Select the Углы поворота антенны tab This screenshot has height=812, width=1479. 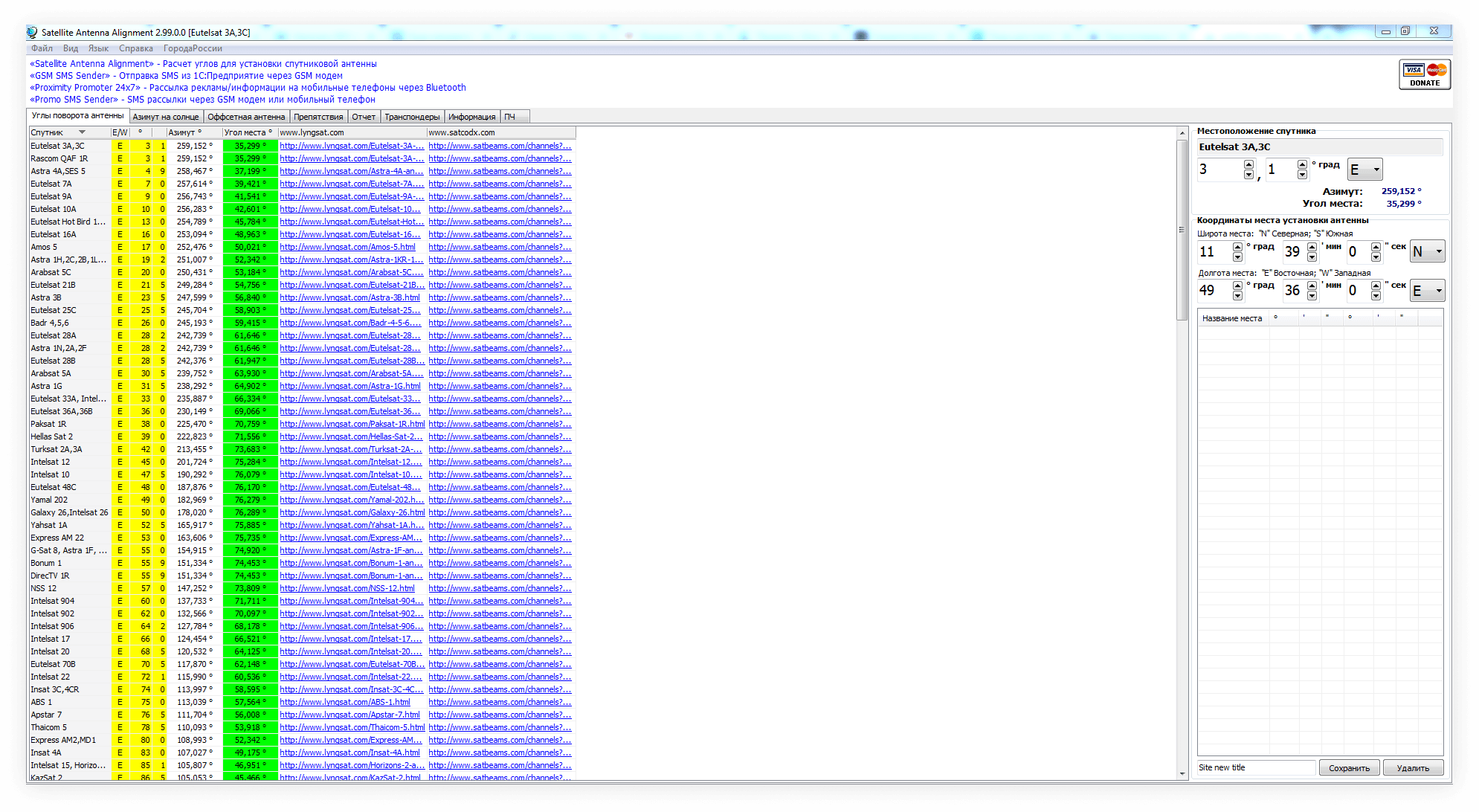pos(78,115)
